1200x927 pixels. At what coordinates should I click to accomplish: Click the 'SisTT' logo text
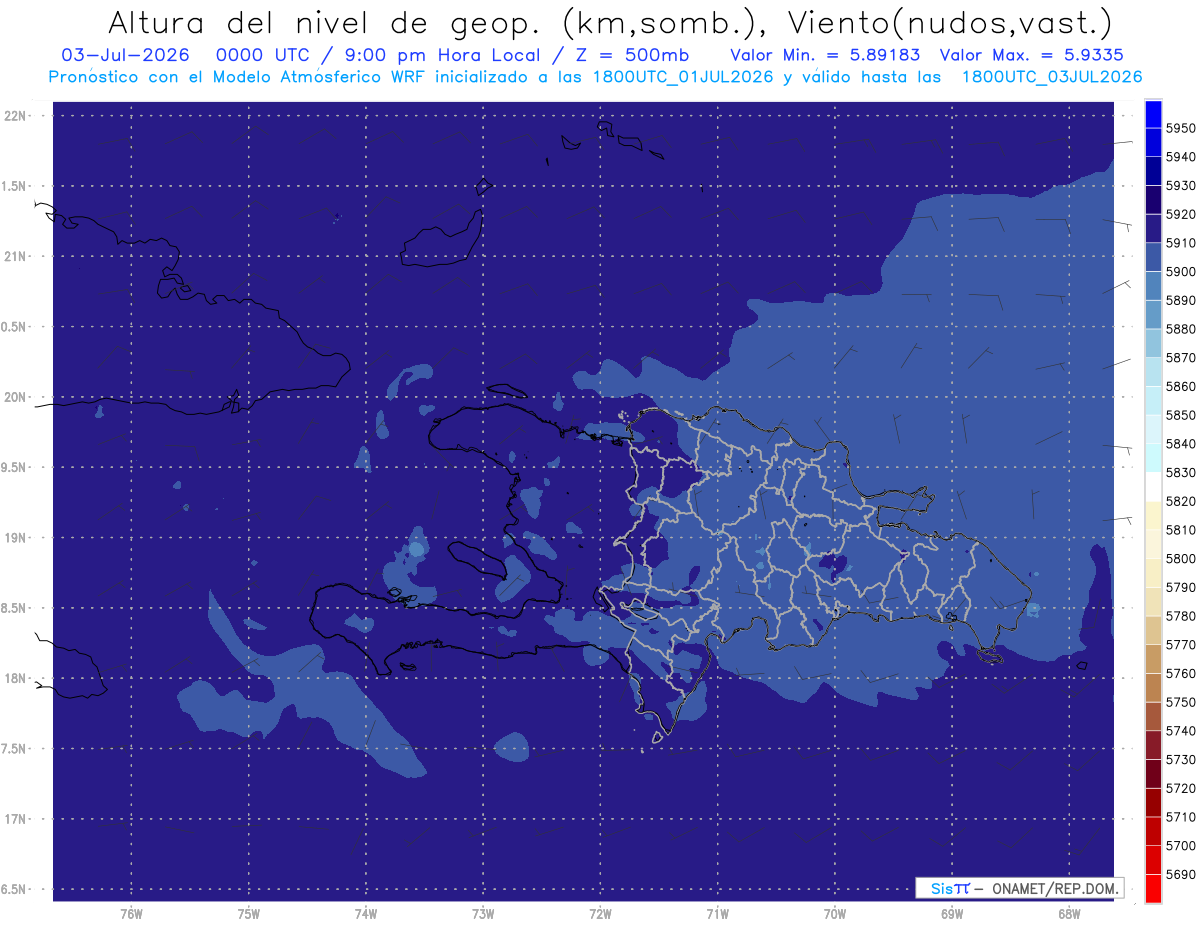[x=949, y=888]
